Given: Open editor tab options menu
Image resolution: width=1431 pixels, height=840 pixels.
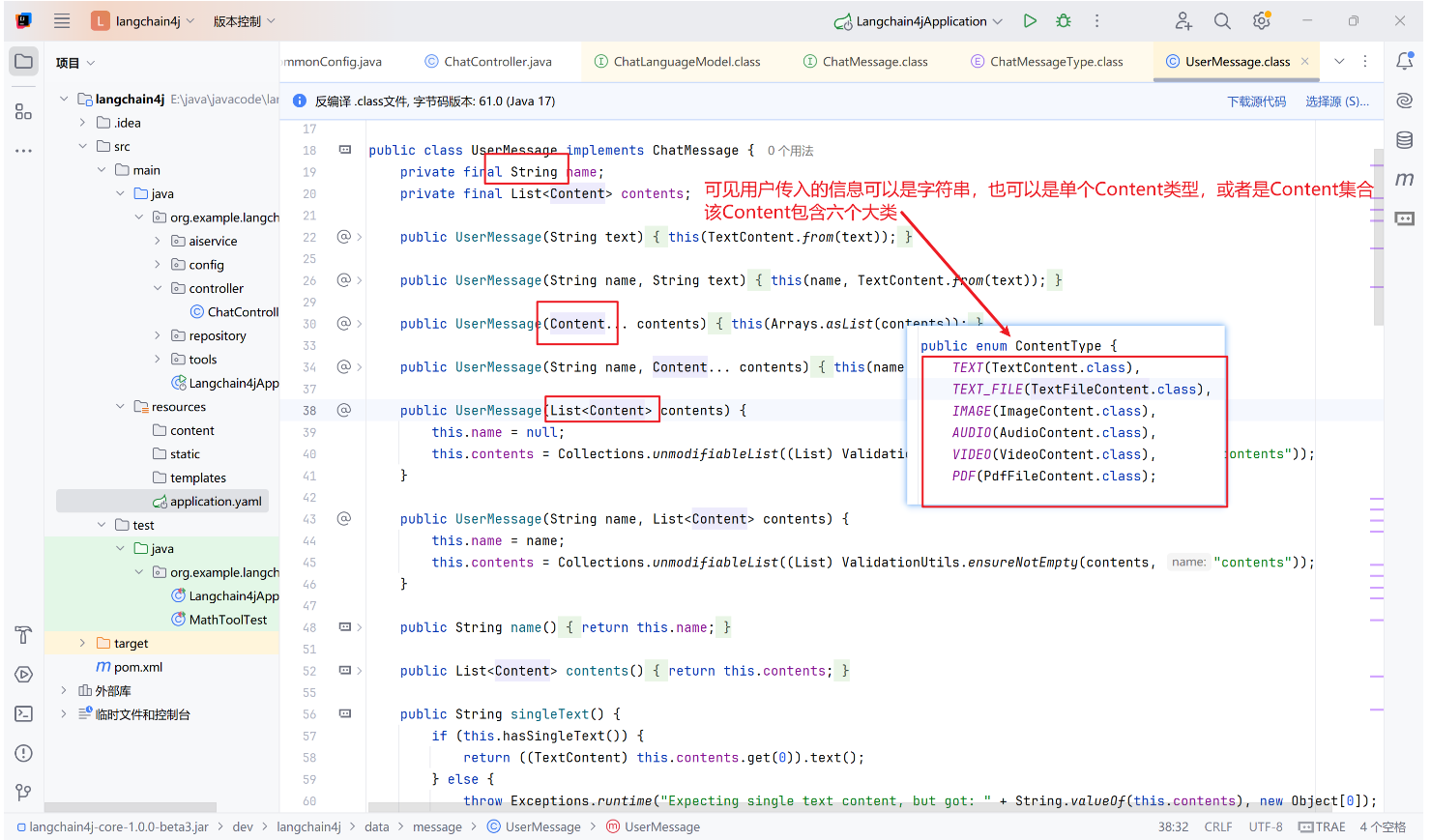Looking at the screenshot, I should tap(1365, 61).
